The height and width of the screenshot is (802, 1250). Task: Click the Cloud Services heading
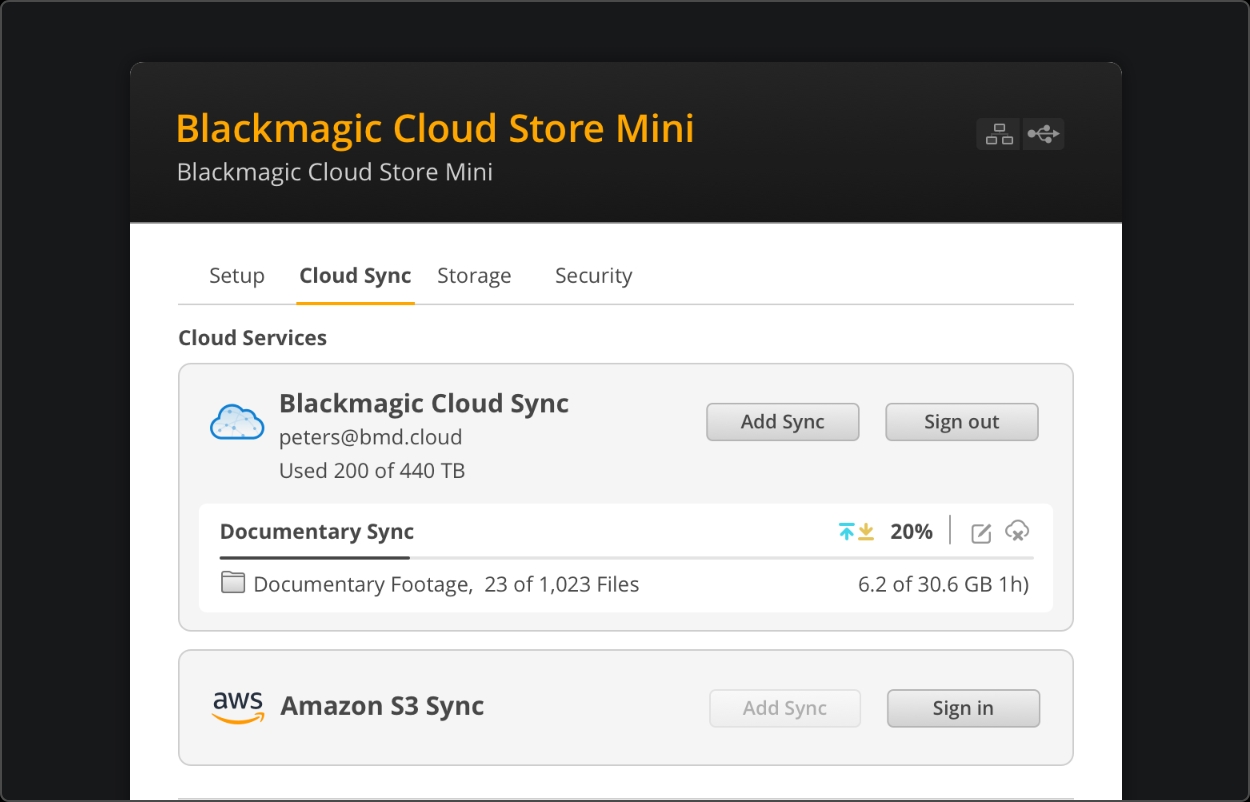coord(252,338)
